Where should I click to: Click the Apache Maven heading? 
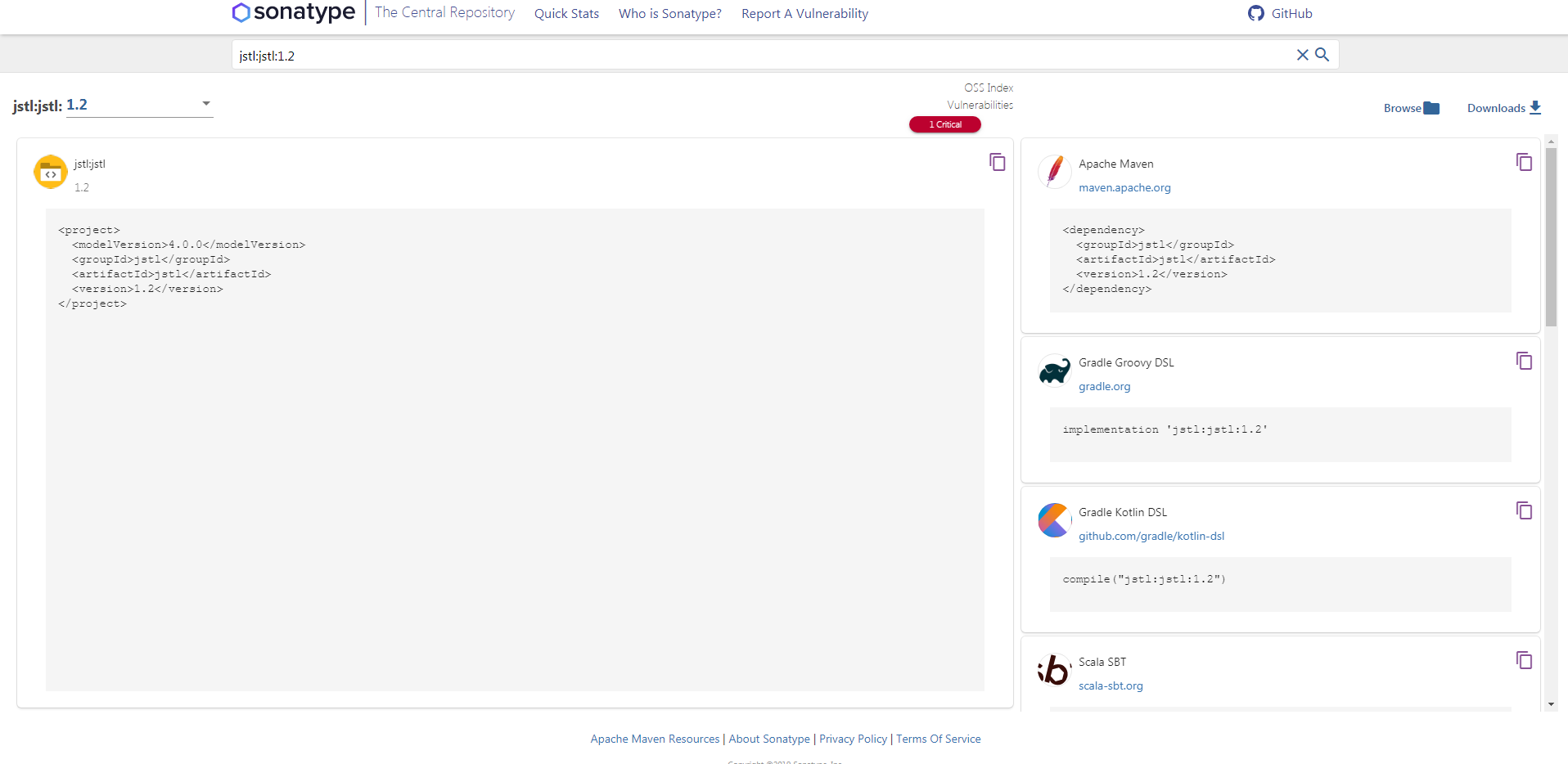1116,164
